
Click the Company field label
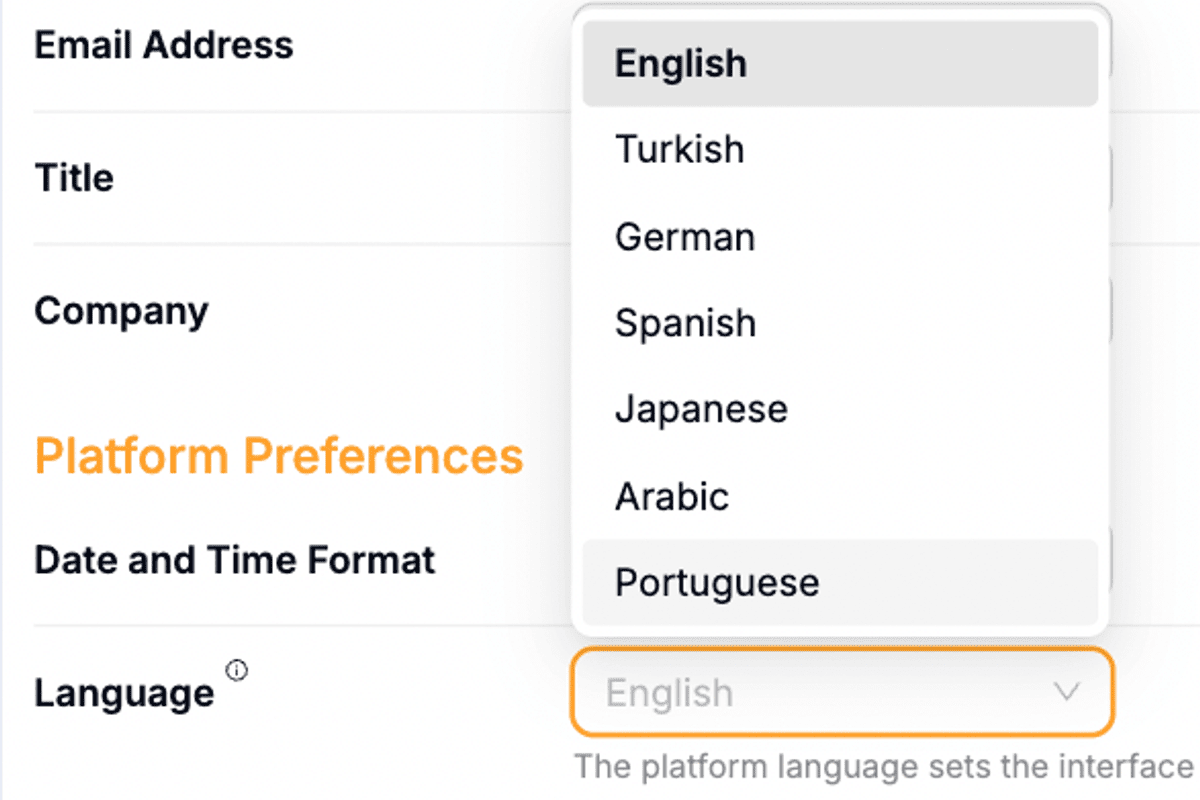coord(120,311)
